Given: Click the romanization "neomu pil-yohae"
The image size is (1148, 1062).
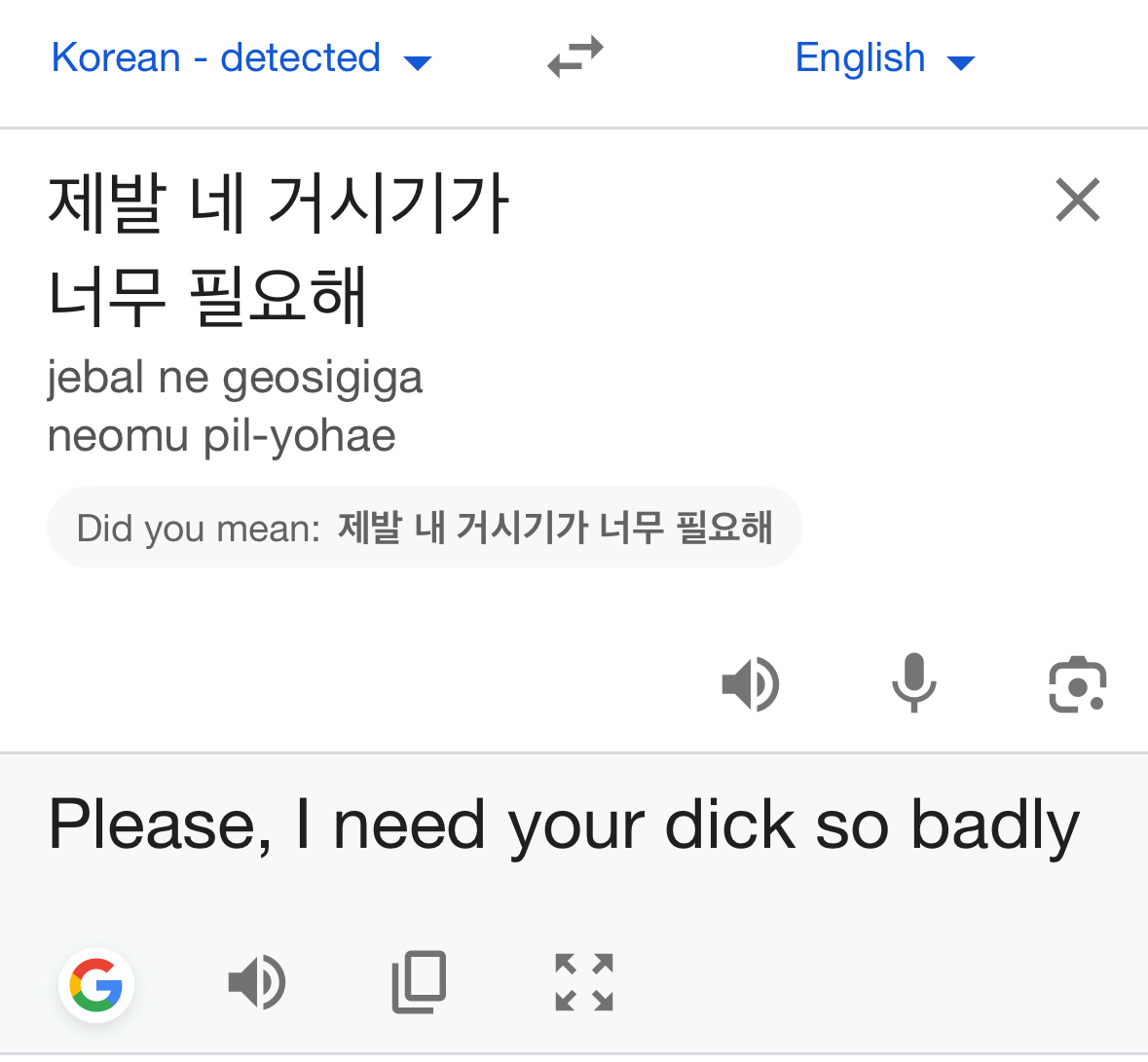Looking at the screenshot, I should pyautogui.click(x=222, y=435).
